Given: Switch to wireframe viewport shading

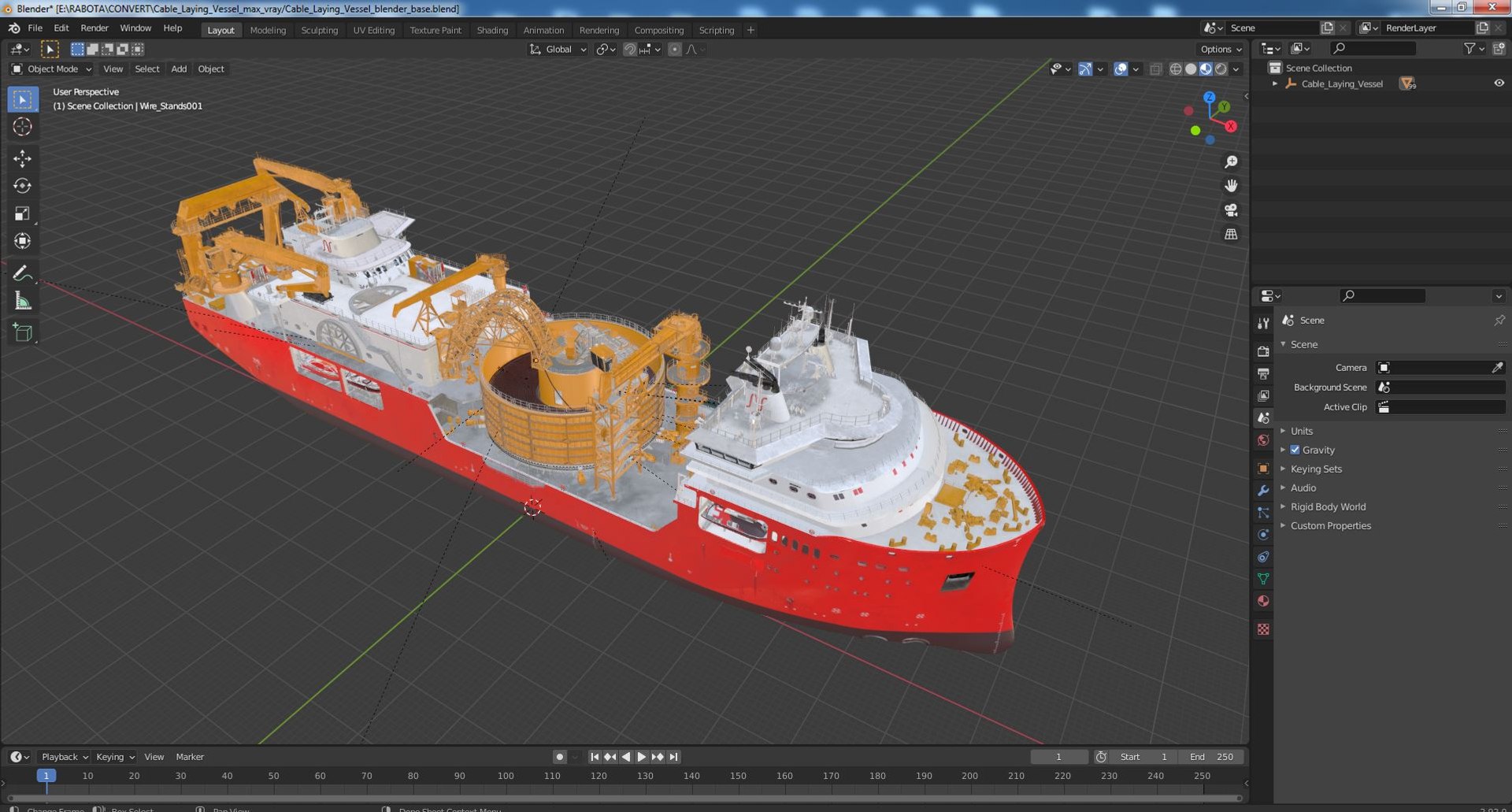Looking at the screenshot, I should point(1176,69).
